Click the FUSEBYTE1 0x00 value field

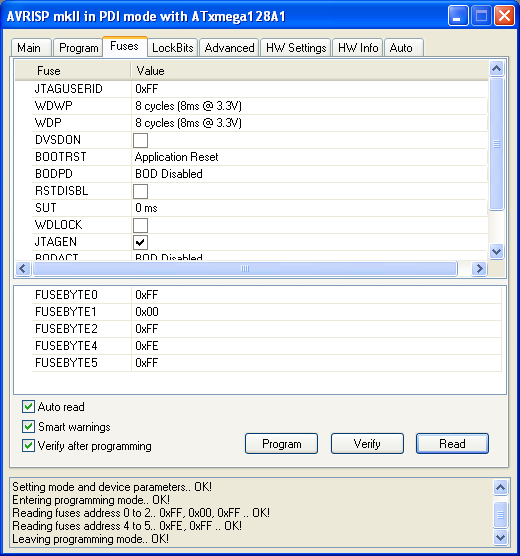(316, 312)
